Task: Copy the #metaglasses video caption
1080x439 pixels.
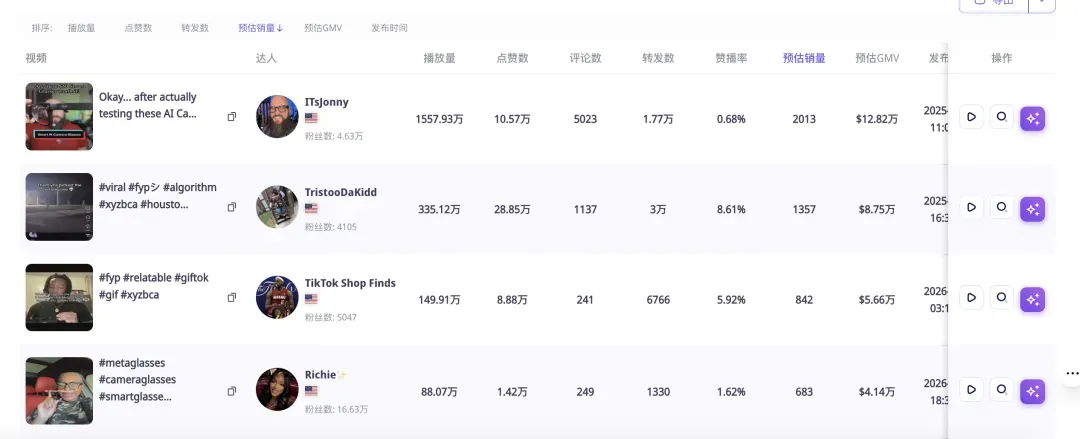Action: (x=232, y=391)
